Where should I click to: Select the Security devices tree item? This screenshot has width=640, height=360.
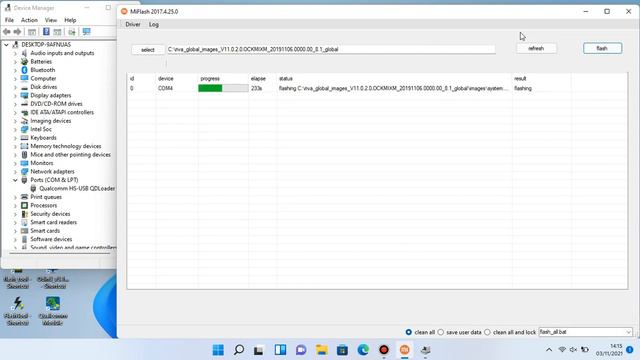[50, 214]
